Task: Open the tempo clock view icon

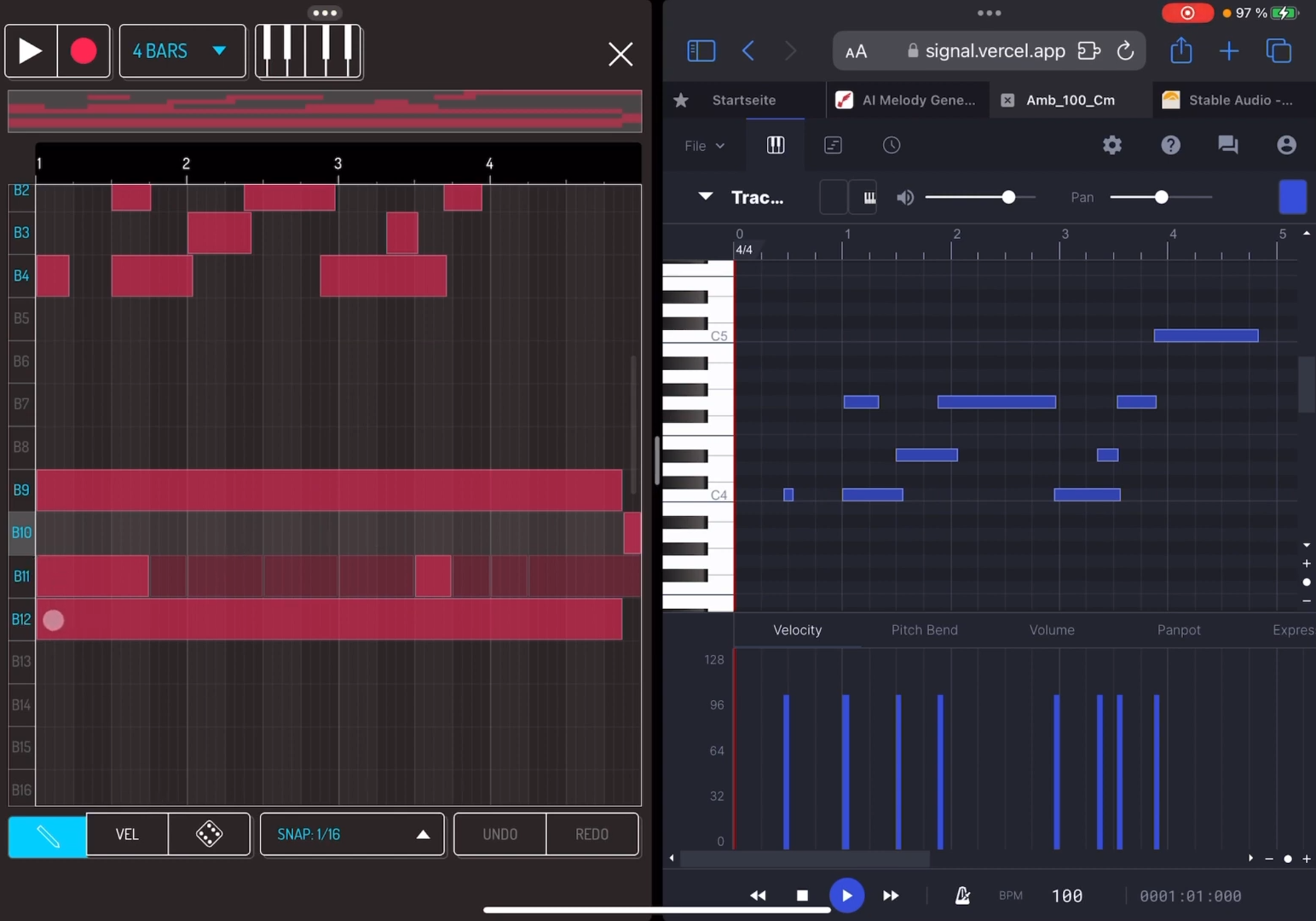Action: point(891,145)
